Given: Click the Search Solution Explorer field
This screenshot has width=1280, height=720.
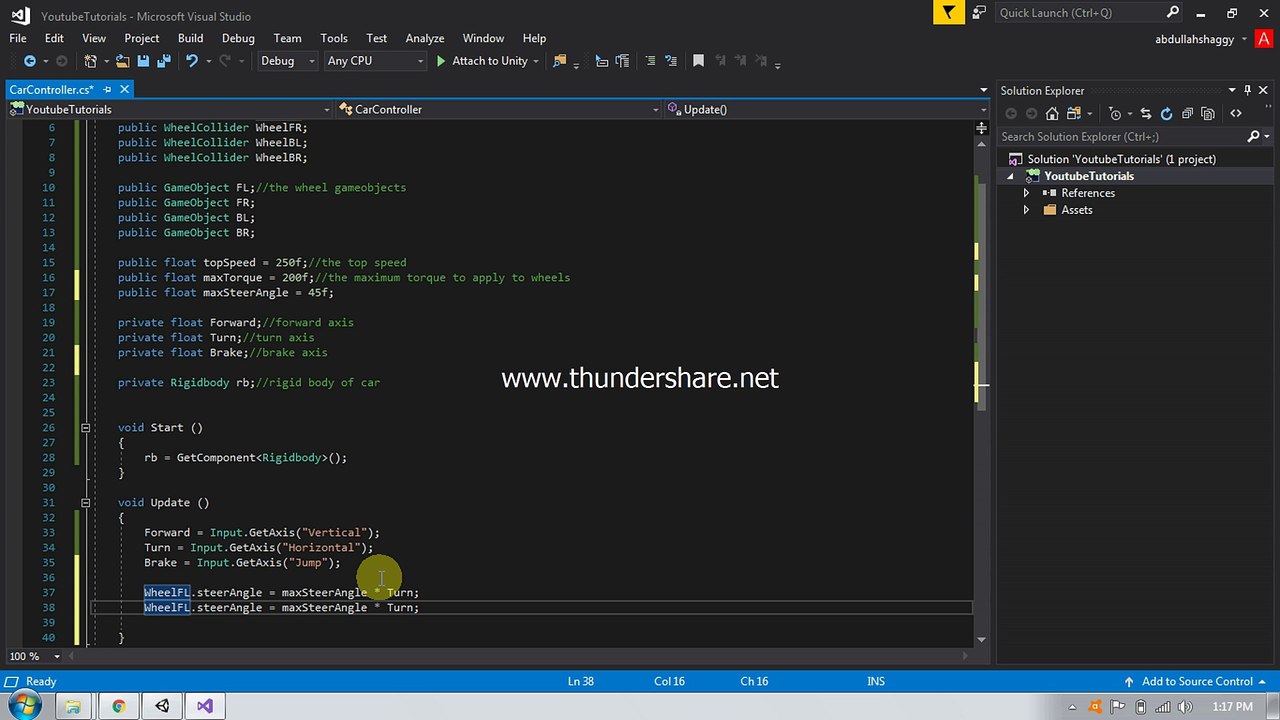Looking at the screenshot, I should 1122,136.
